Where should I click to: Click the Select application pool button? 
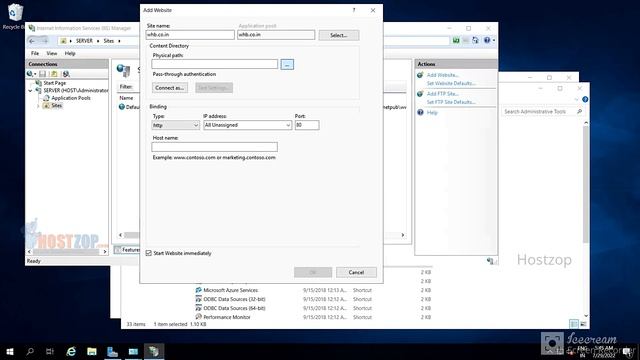339,35
